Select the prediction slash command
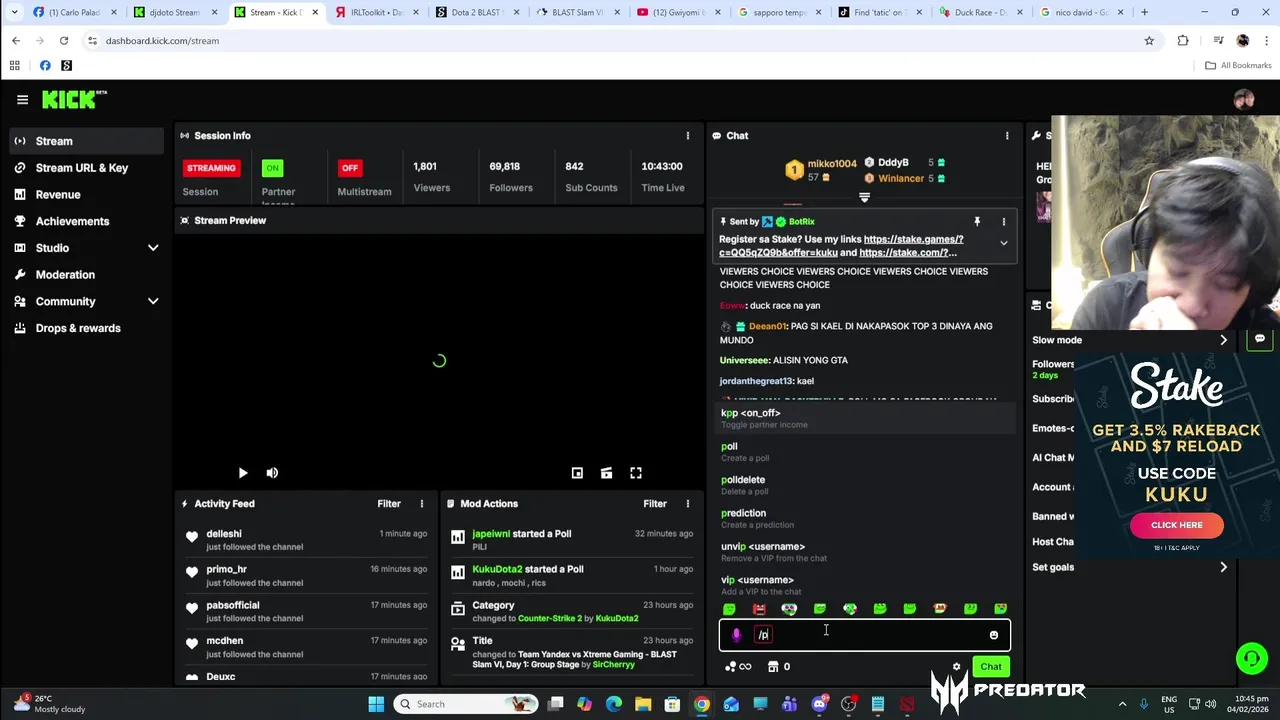 pos(865,518)
